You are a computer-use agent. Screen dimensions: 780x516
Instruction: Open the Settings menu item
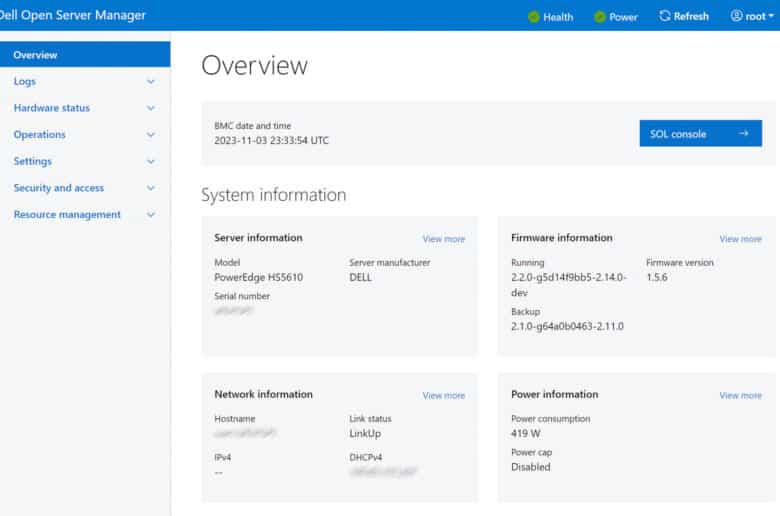pyautogui.click(x=85, y=161)
